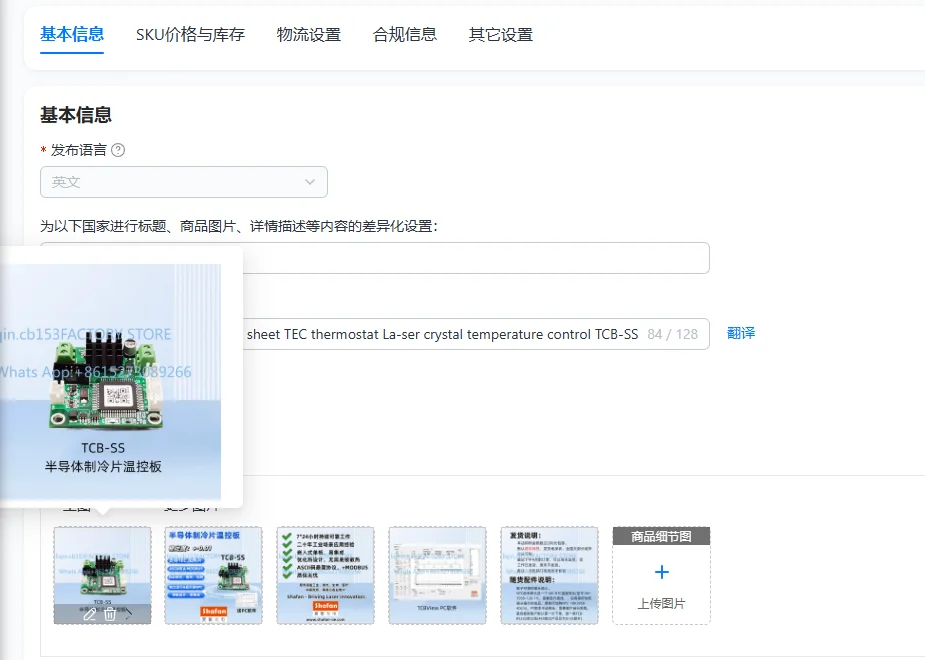Select the green checkmarks features thumbnail
The width and height of the screenshot is (925, 660).
(326, 576)
